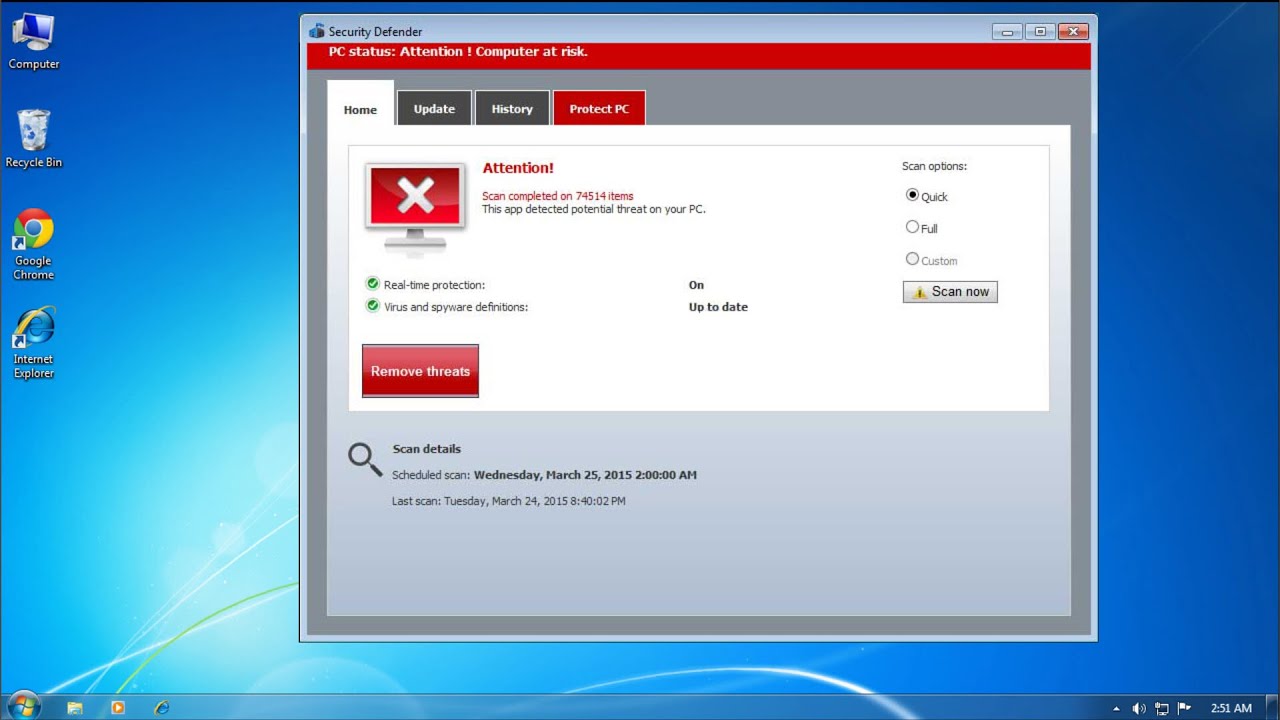Click the green check beside Virus definitions
This screenshot has height=720, width=1280.
pyautogui.click(x=373, y=306)
